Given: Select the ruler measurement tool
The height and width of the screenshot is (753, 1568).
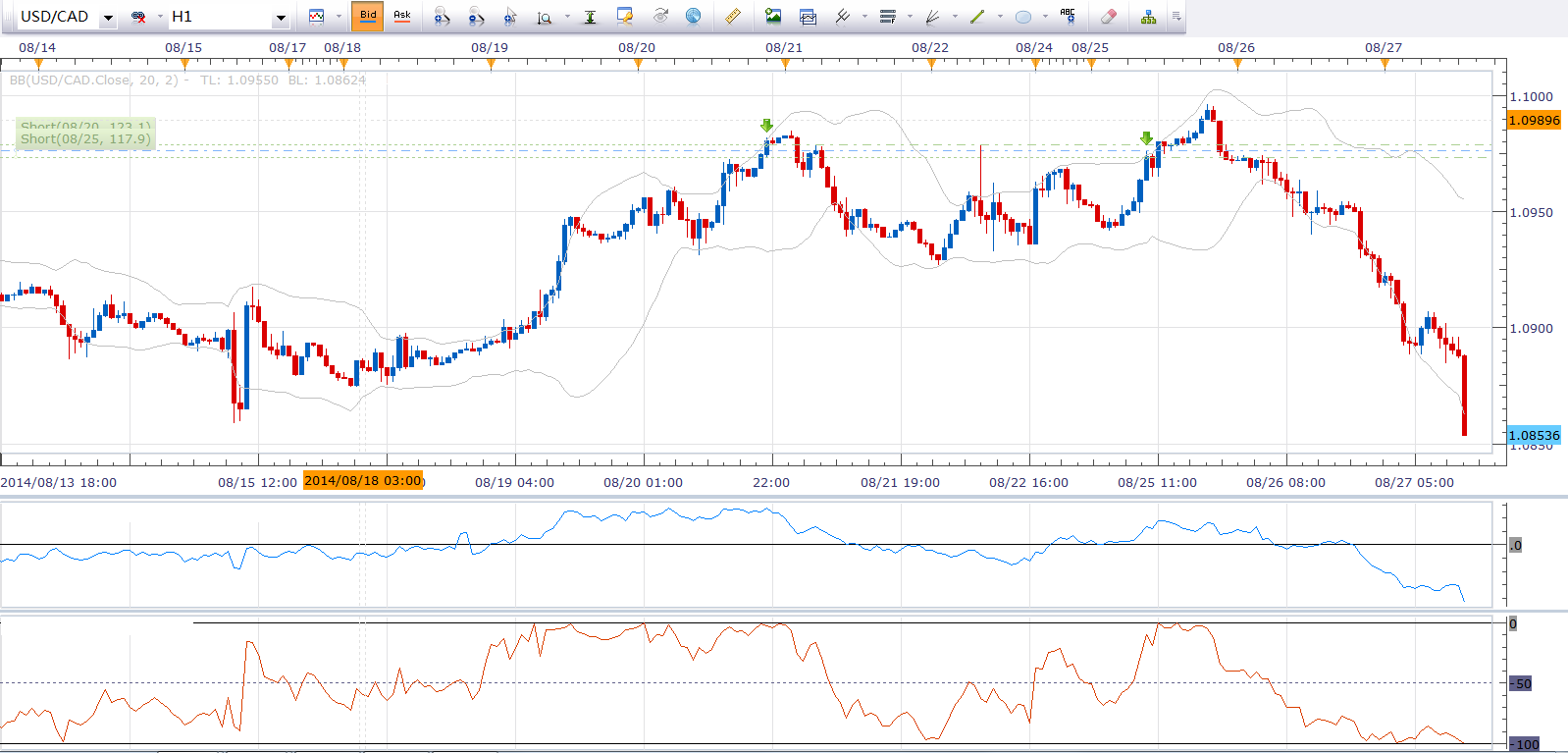Looking at the screenshot, I should (732, 16).
